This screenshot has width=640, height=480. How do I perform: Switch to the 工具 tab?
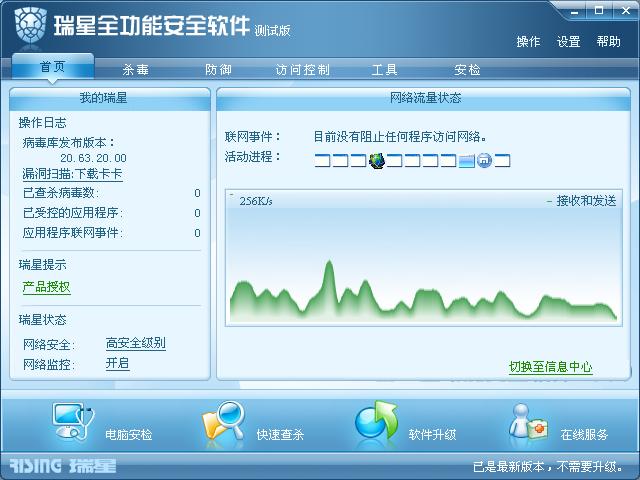[x=384, y=70]
